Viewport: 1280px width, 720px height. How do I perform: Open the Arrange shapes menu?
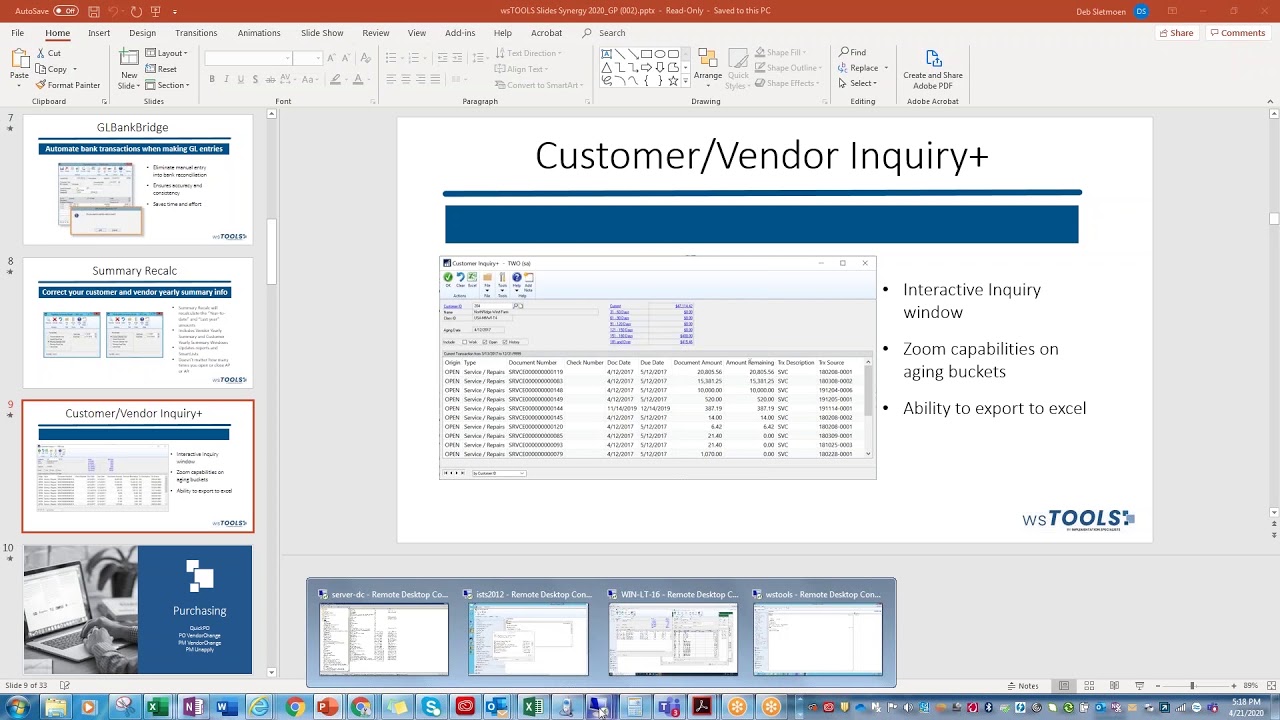708,66
